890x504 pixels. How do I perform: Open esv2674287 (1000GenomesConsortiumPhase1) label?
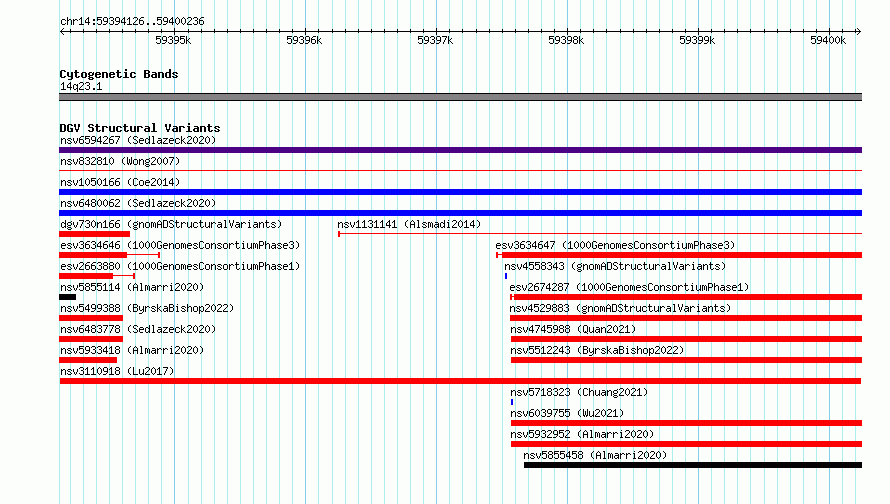pos(629,287)
